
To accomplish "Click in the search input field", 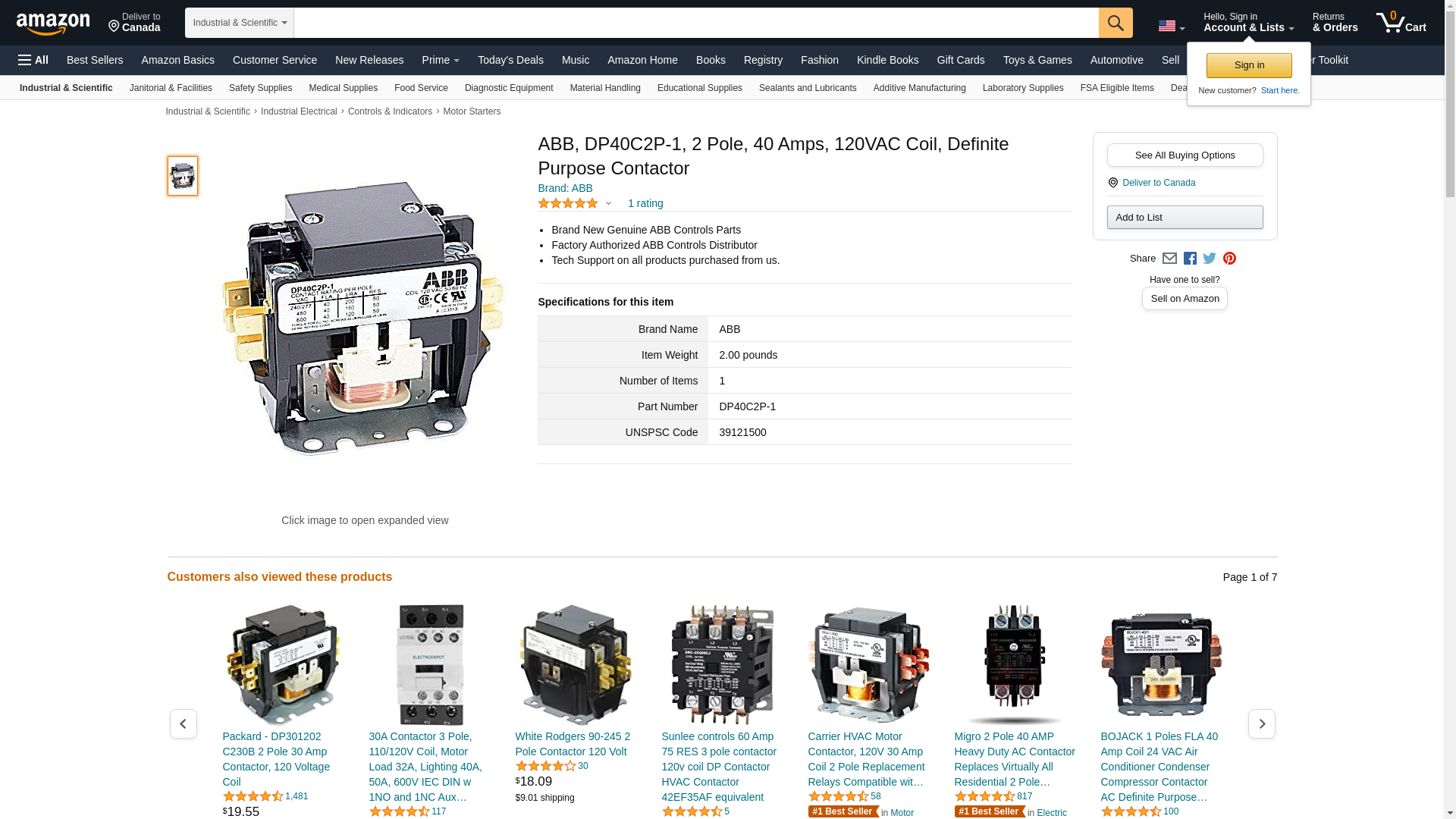I will 695,23.
